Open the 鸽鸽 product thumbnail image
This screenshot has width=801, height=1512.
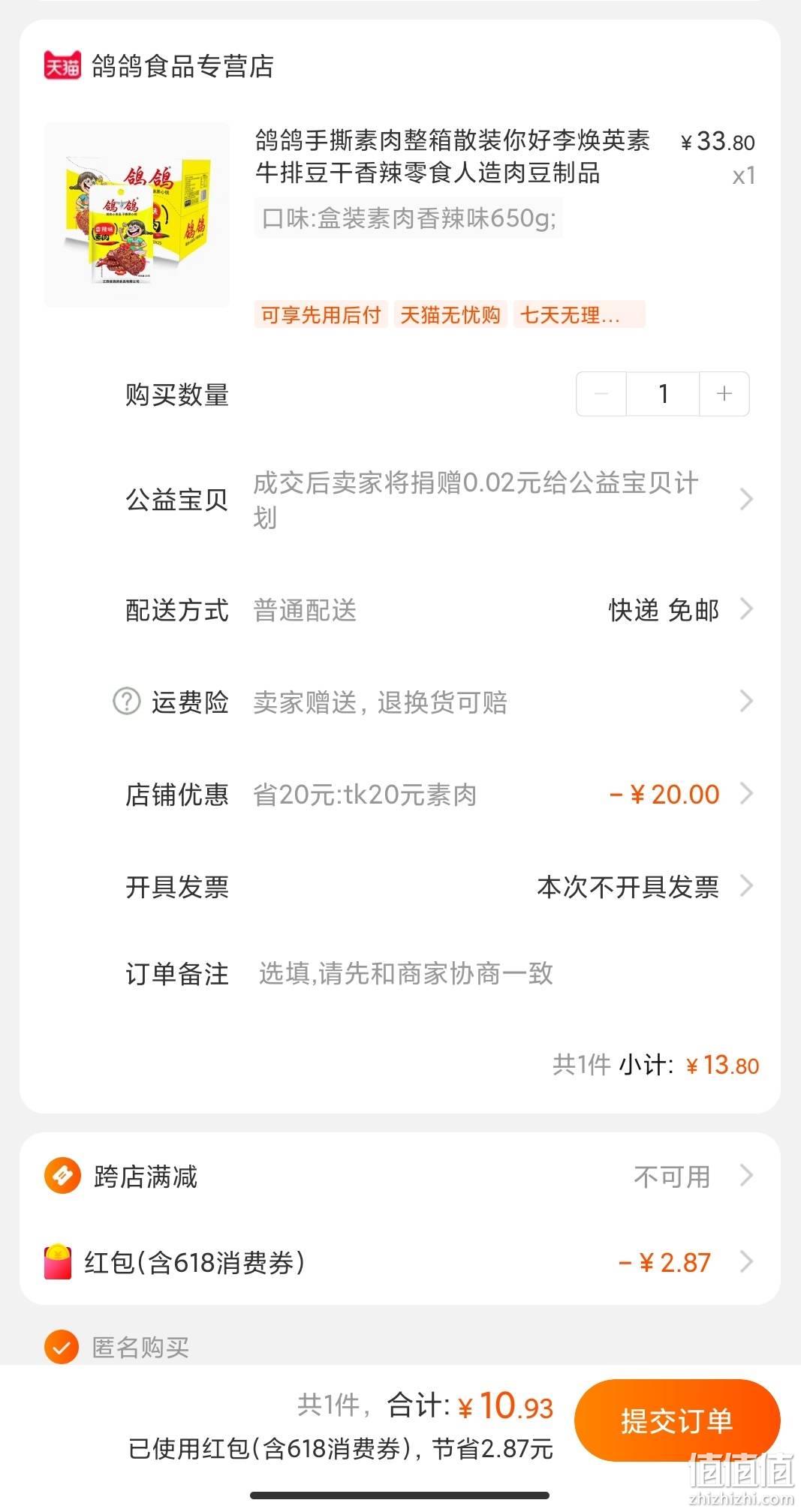[x=137, y=215]
